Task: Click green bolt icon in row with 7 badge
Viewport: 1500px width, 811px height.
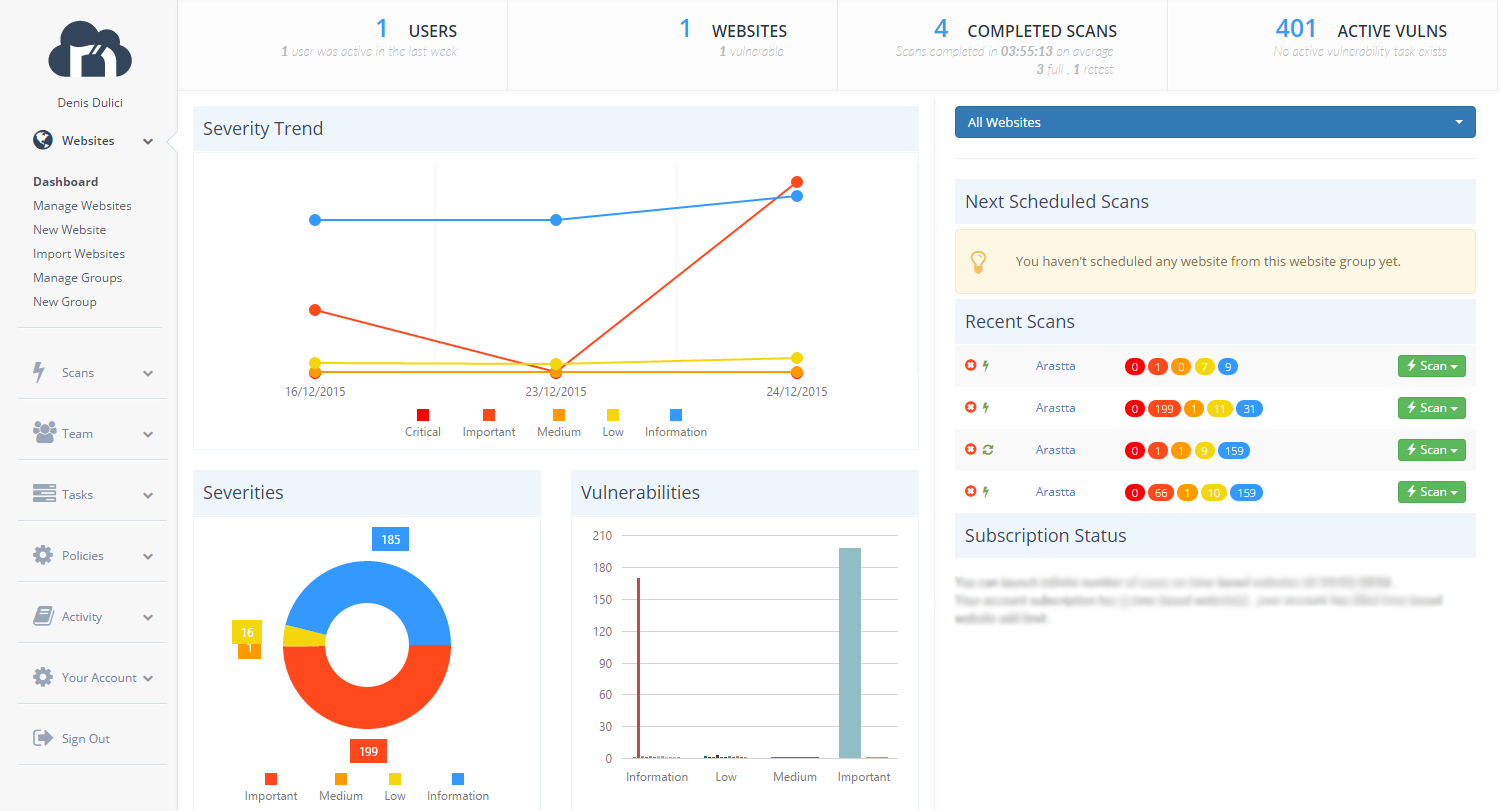Action: point(986,365)
